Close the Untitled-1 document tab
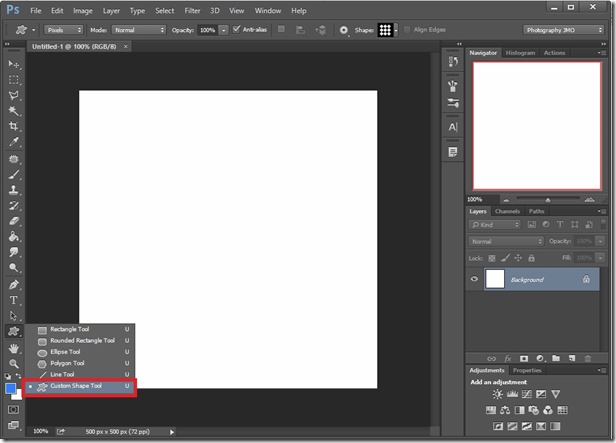The image size is (616, 443). tap(126, 46)
